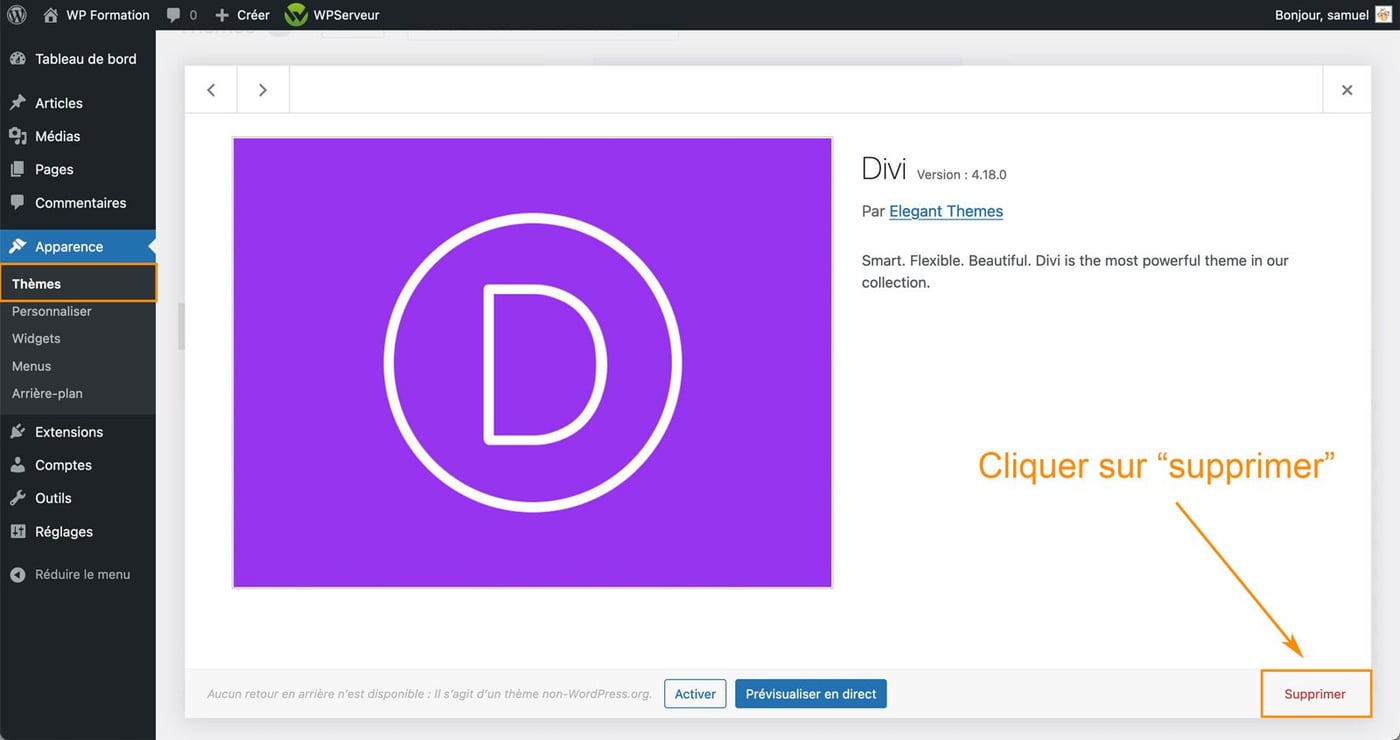Image resolution: width=1400 pixels, height=740 pixels.
Task: Follow the Elegant Themes link
Action: point(946,211)
